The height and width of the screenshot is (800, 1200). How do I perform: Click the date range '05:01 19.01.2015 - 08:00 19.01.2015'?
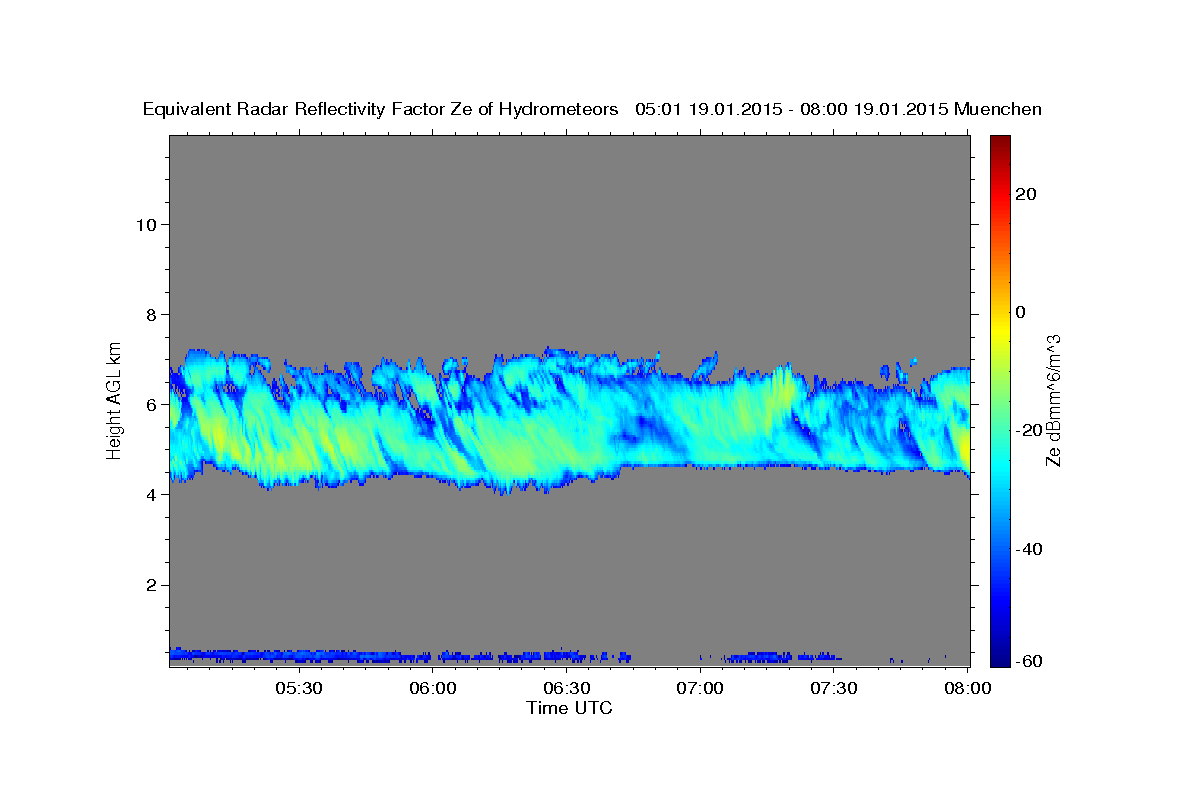[791, 109]
